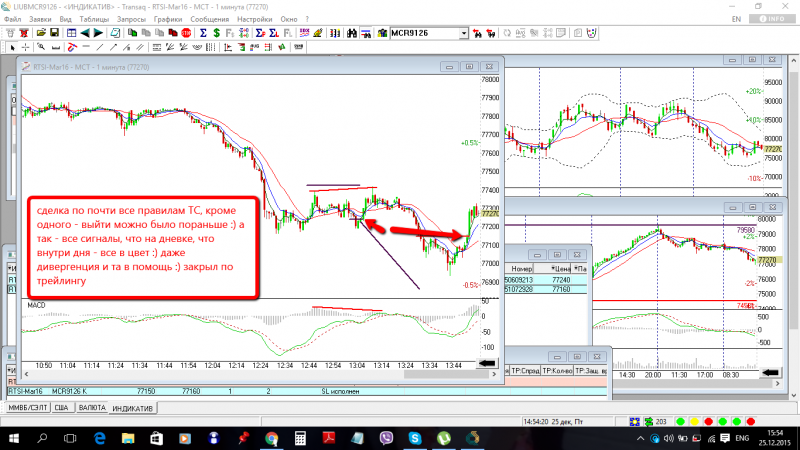The height and width of the screenshot is (450, 800).
Task: Click the green copy documents icon
Action: 132,33
